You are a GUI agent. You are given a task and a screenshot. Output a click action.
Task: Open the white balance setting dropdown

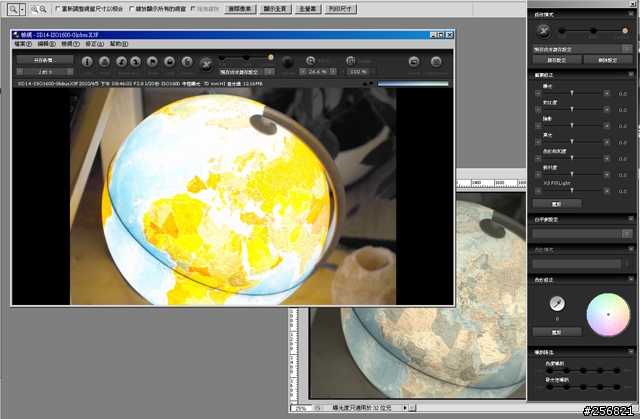[x=627, y=234]
